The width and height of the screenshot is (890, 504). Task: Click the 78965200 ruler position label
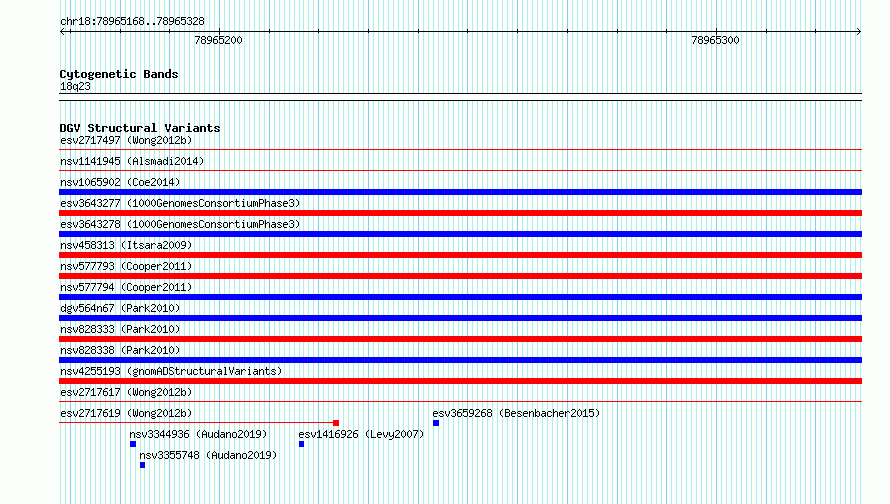pyautogui.click(x=218, y=40)
